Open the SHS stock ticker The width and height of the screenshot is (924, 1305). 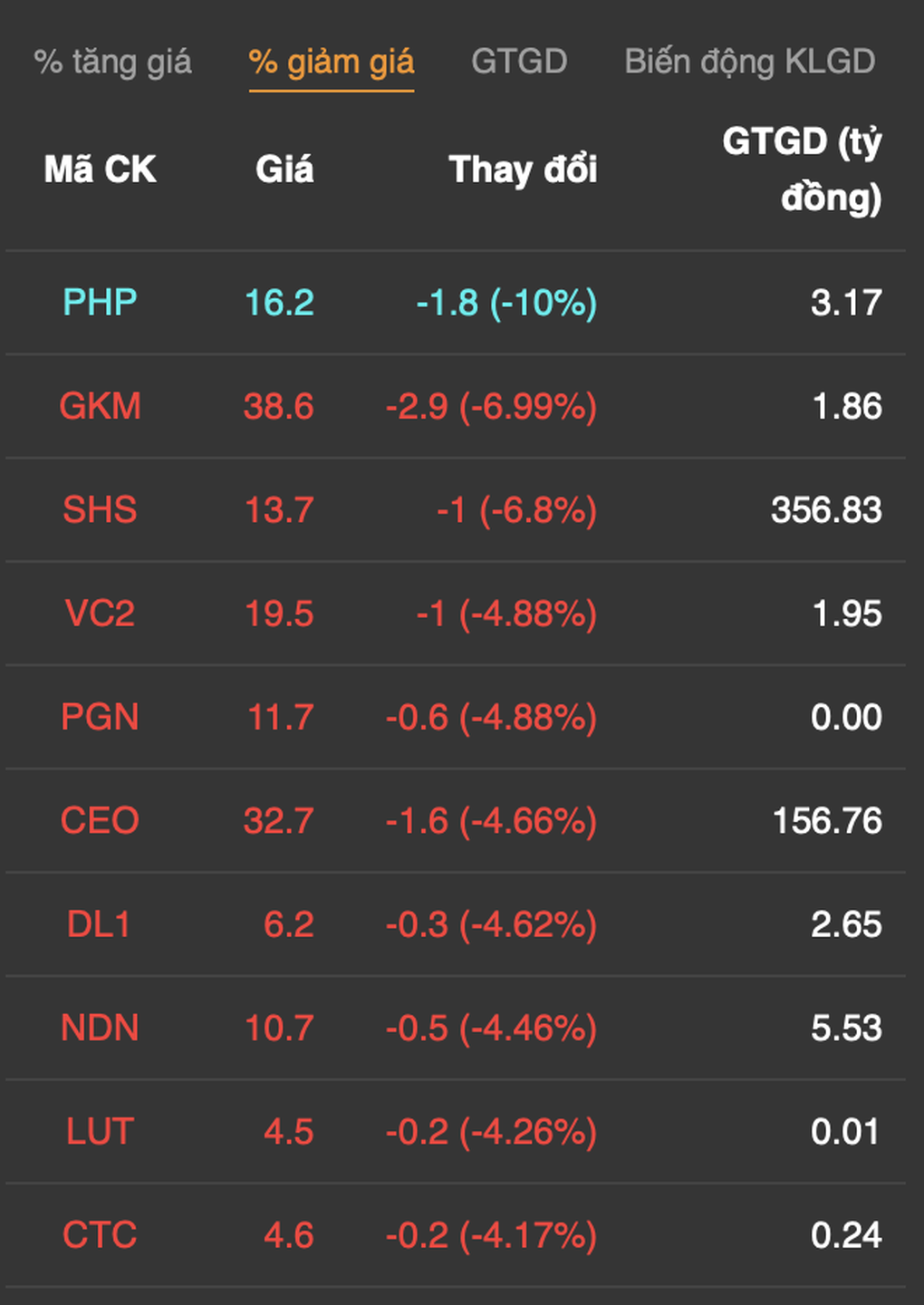[100, 509]
